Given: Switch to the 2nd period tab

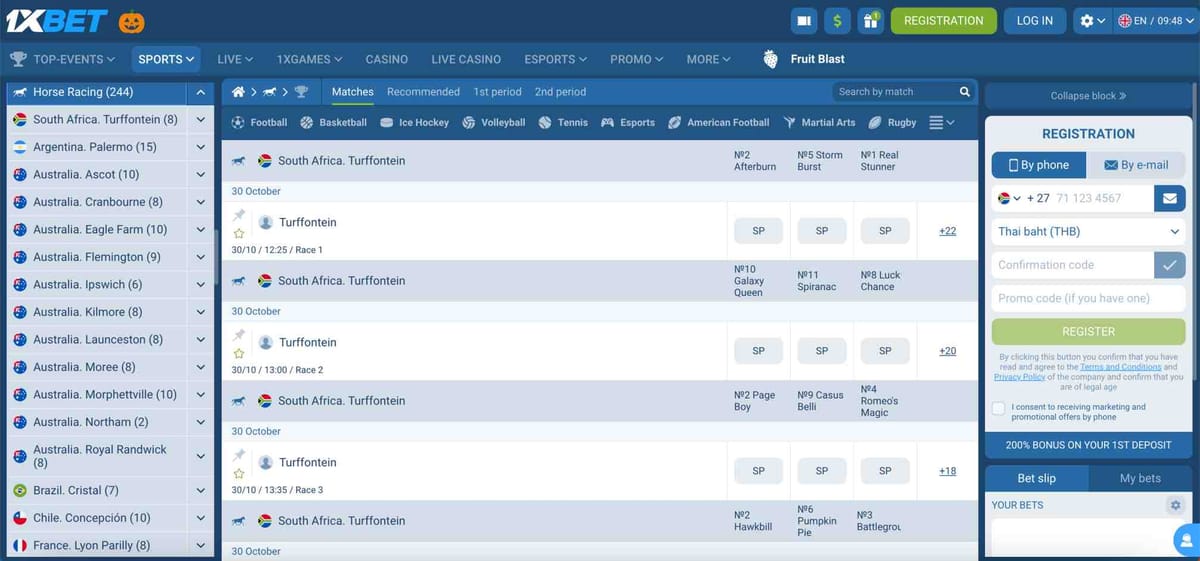Looking at the screenshot, I should click(560, 92).
